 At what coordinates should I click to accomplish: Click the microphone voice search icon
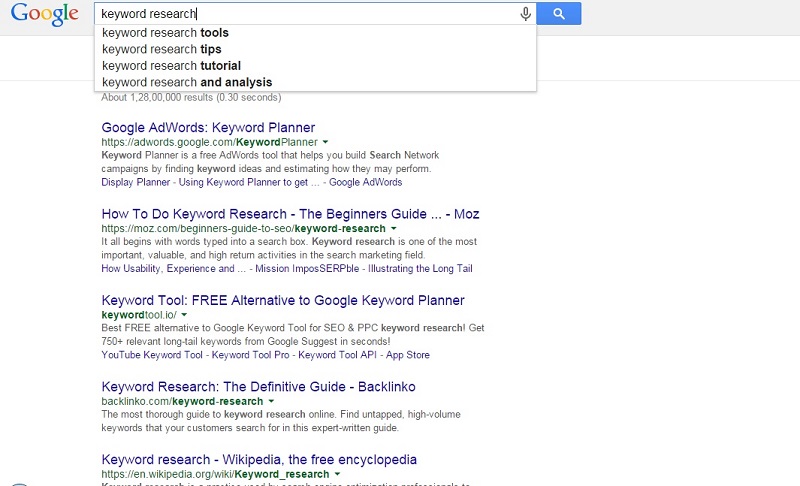[525, 14]
